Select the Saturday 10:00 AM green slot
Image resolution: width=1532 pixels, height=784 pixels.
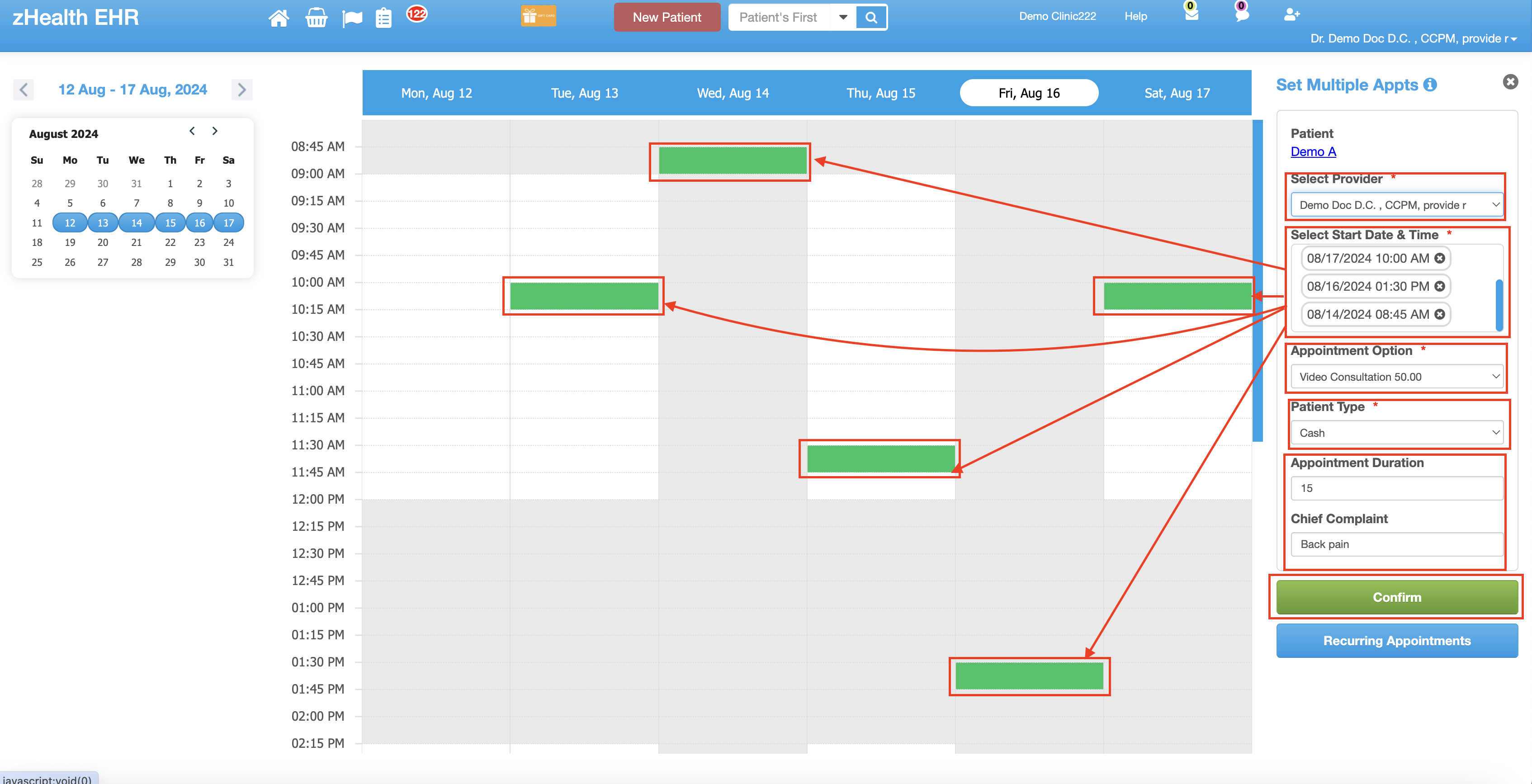point(1177,296)
